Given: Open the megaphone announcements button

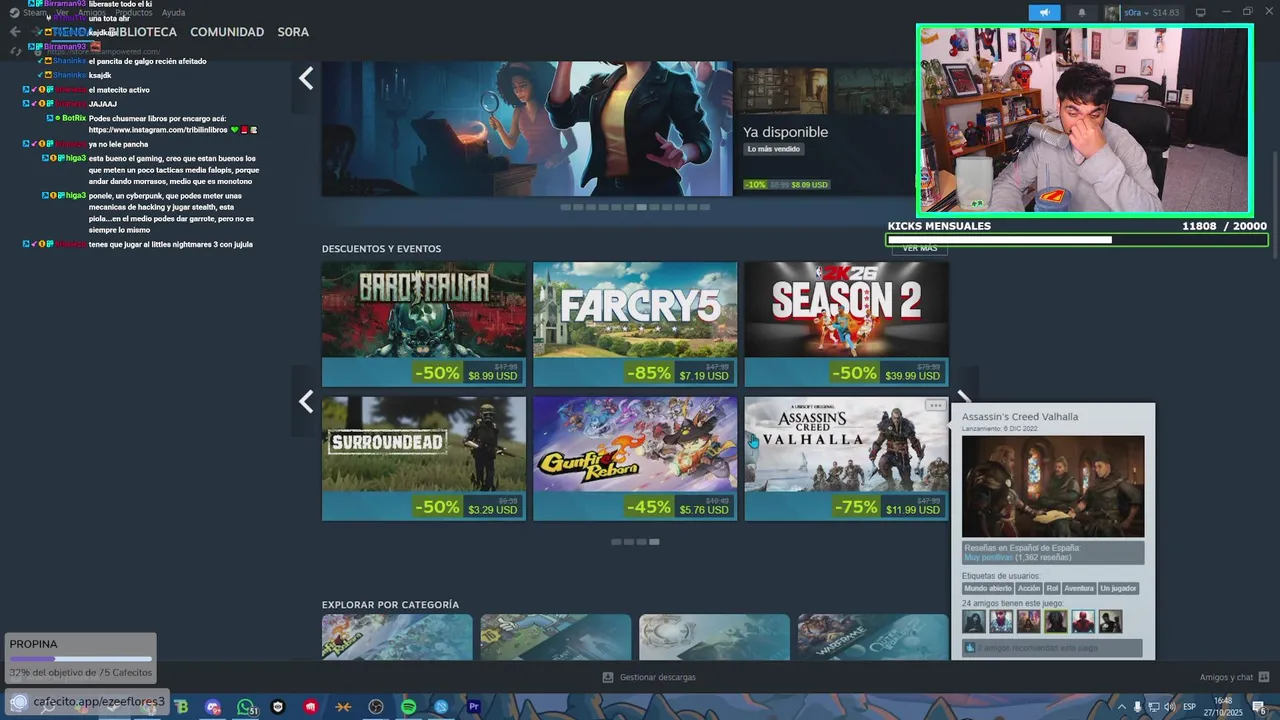Looking at the screenshot, I should click(x=1044, y=13).
